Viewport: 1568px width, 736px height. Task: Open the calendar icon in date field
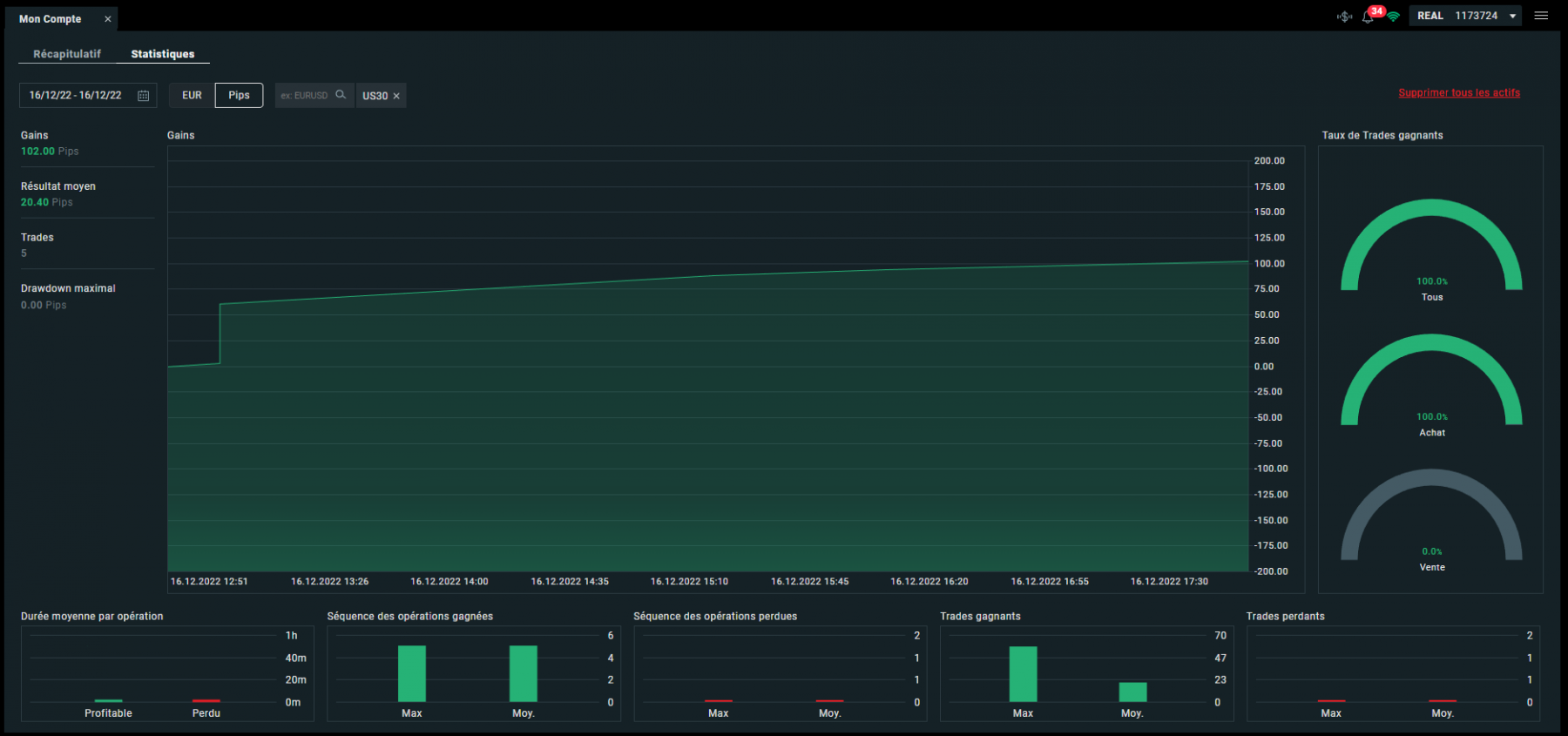144,96
